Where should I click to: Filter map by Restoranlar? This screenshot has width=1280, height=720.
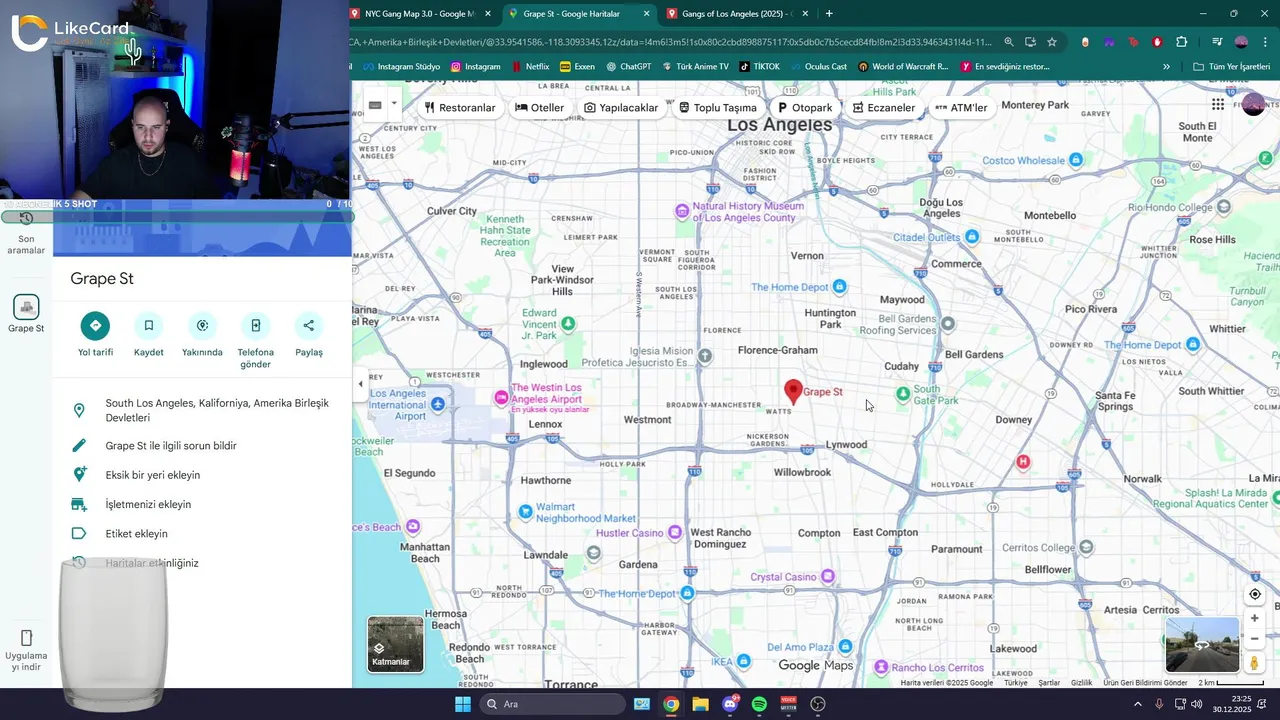[460, 107]
